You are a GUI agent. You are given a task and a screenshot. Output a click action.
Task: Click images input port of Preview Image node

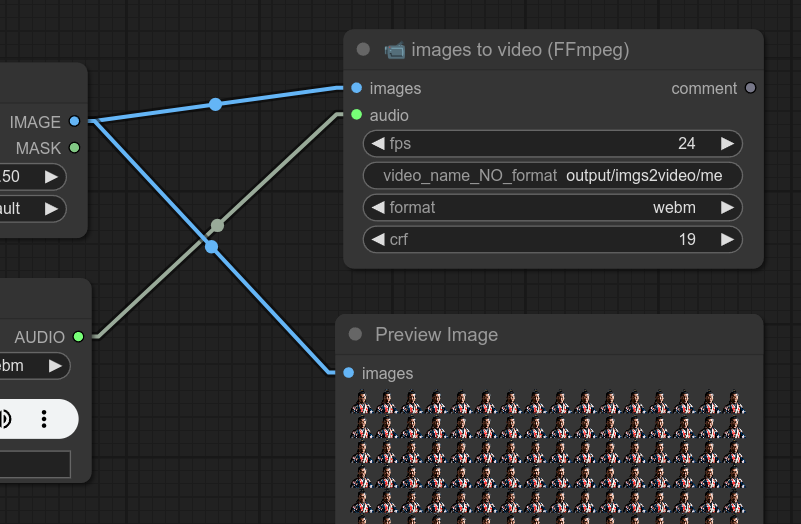pos(348,373)
